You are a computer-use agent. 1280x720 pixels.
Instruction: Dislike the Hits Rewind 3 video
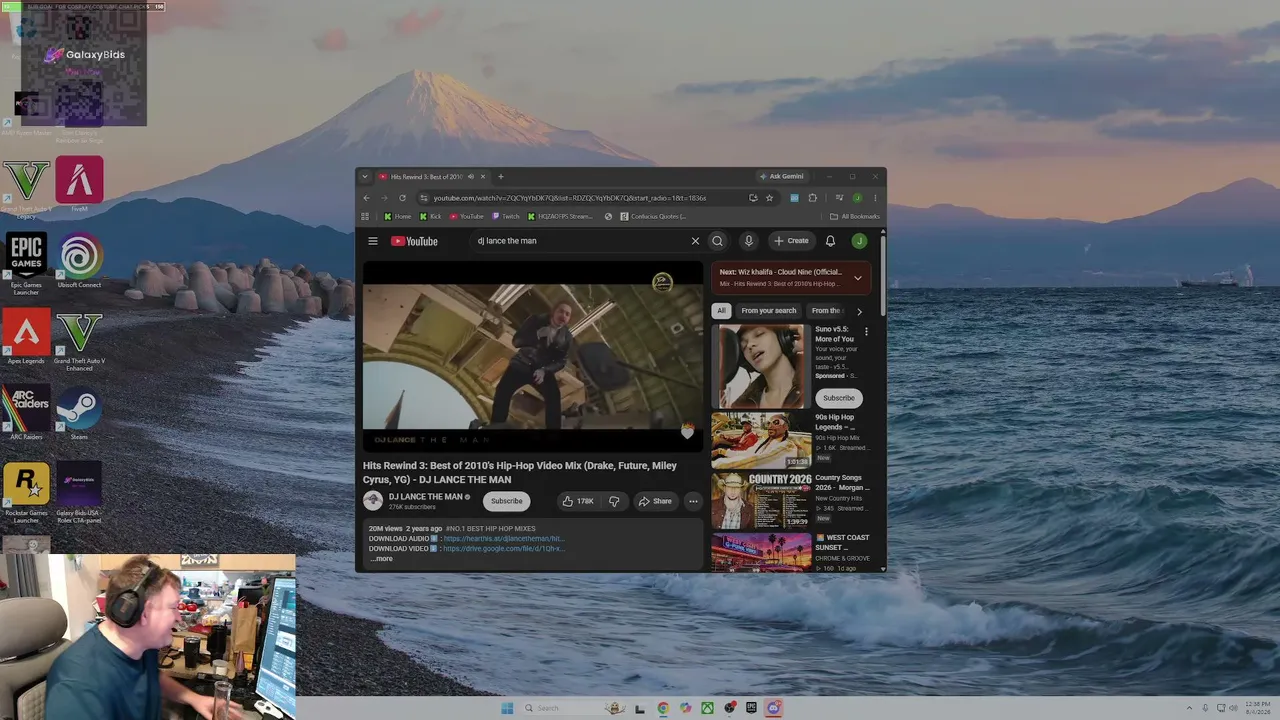point(614,501)
